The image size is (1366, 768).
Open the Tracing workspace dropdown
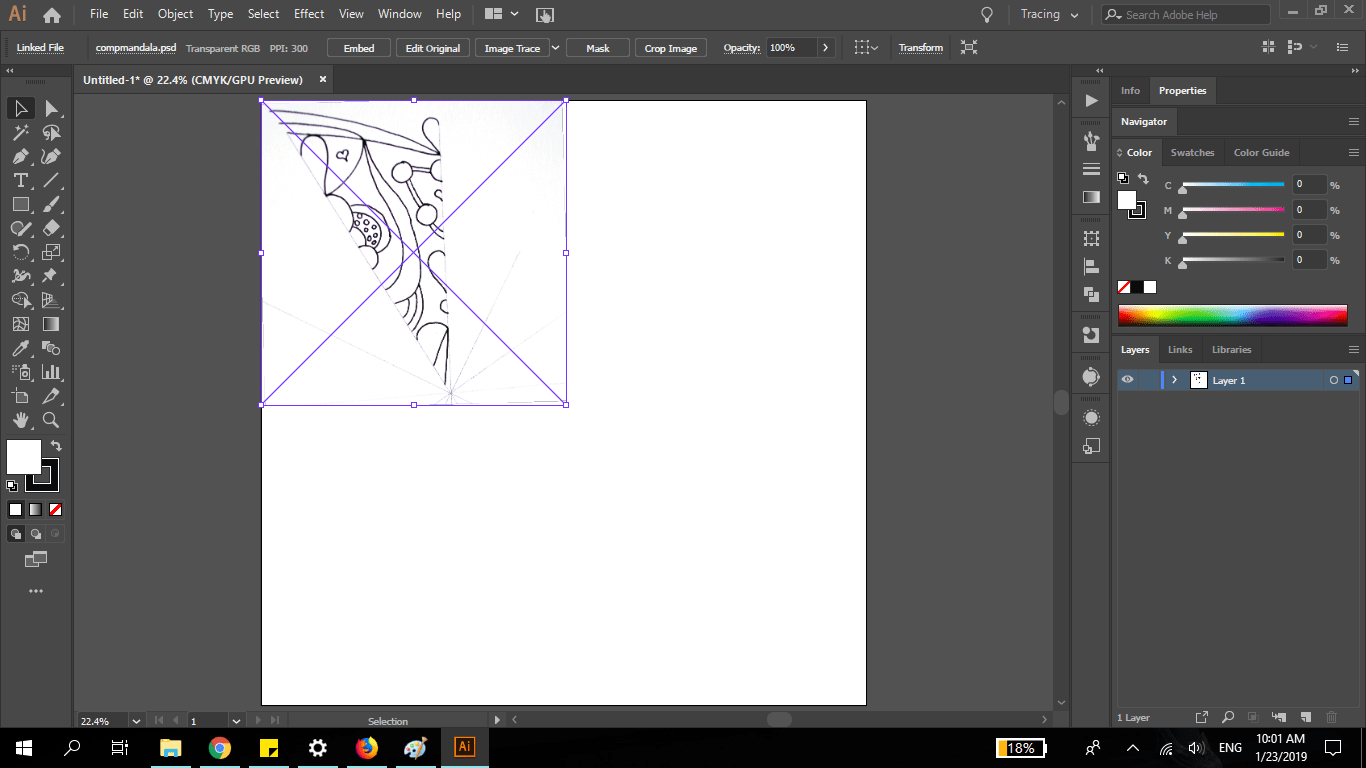[x=1050, y=15]
